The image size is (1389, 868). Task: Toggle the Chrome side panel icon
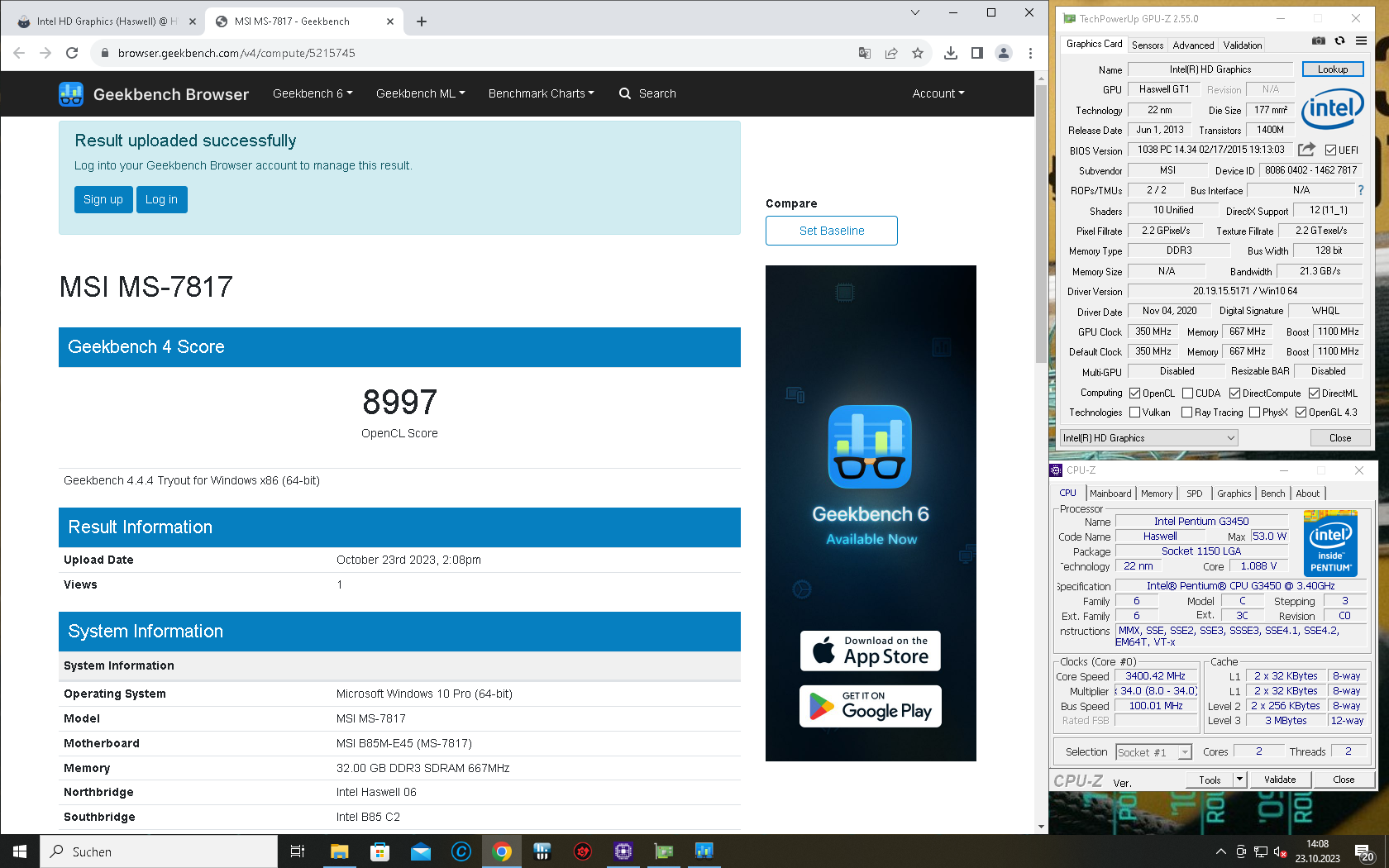point(977,53)
